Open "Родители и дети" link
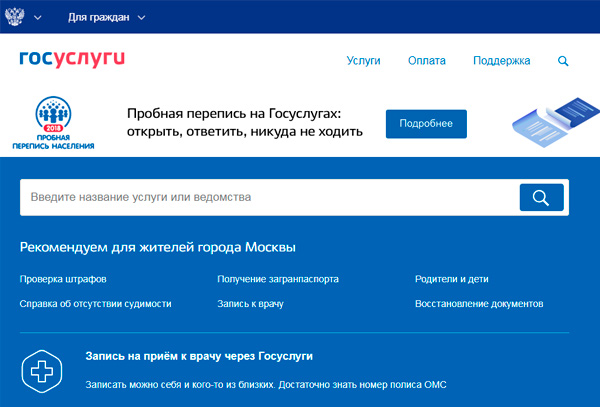 tap(454, 279)
